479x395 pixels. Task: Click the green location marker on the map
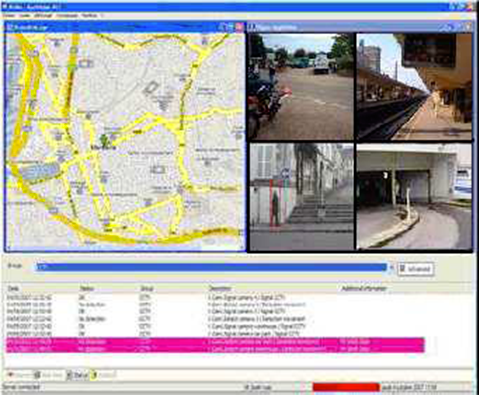pos(104,139)
